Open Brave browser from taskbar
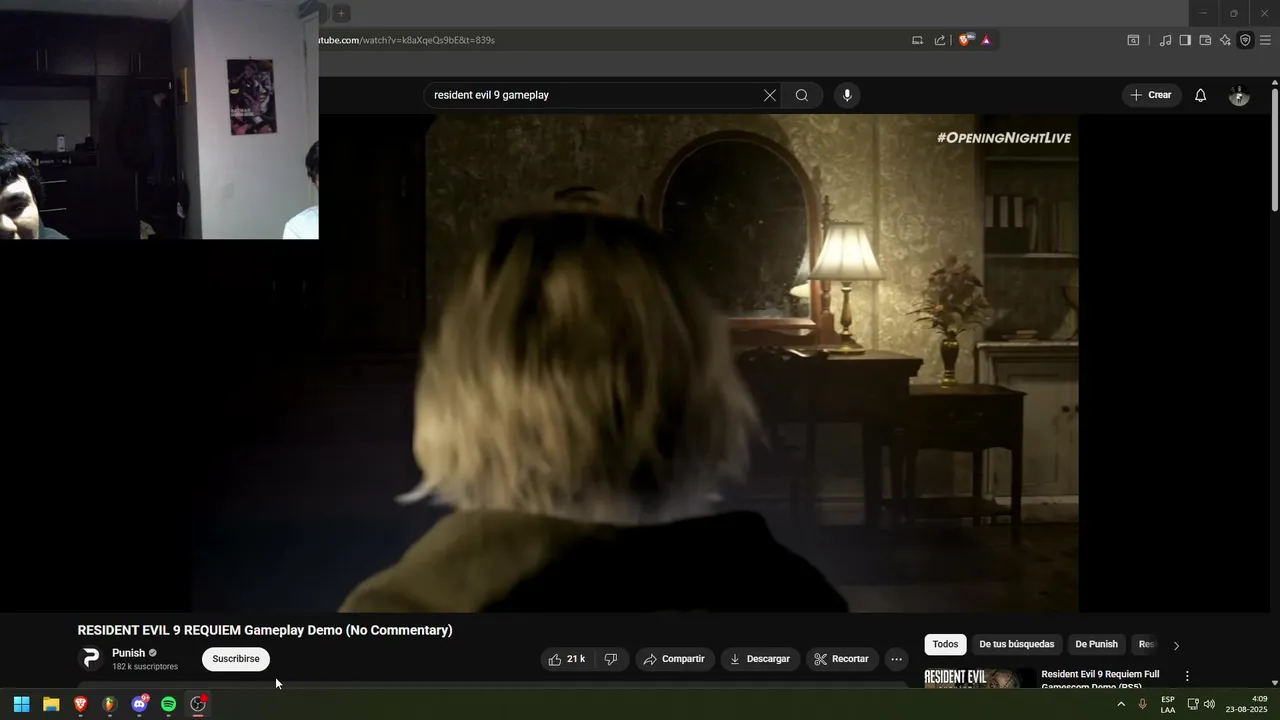Image resolution: width=1280 pixels, height=720 pixels. click(x=80, y=704)
